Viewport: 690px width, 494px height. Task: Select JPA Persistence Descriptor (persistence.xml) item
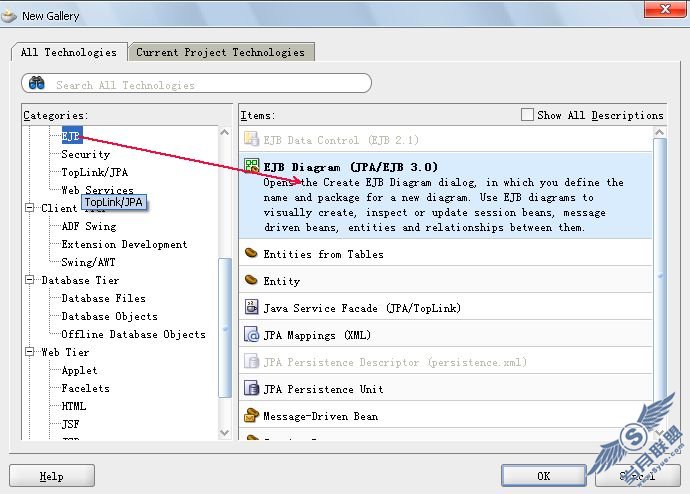[445, 362]
